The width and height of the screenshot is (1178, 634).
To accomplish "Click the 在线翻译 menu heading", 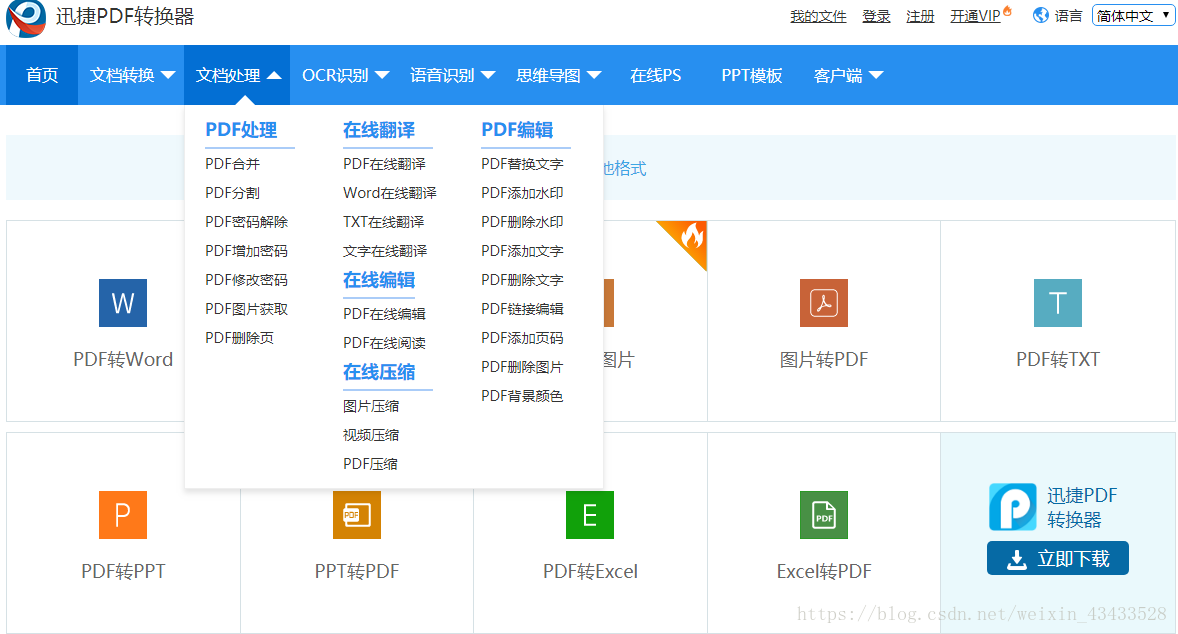I will point(379,130).
